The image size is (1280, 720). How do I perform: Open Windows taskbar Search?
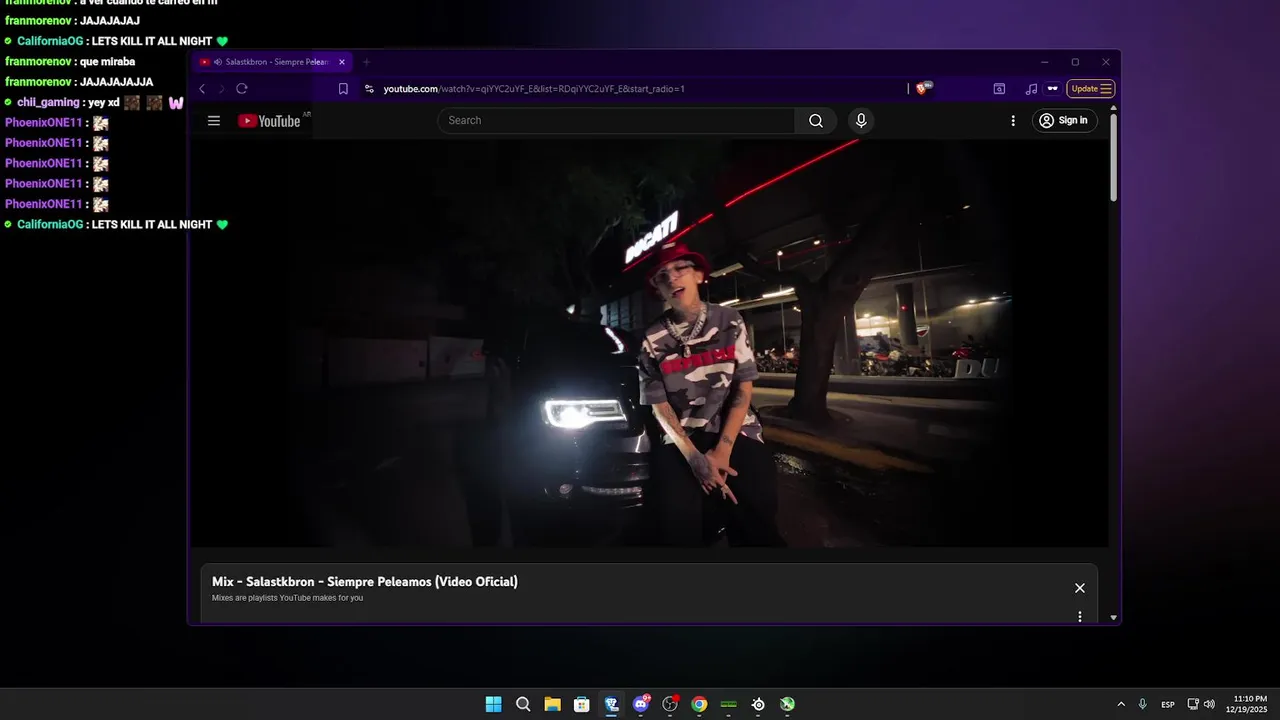tap(523, 704)
